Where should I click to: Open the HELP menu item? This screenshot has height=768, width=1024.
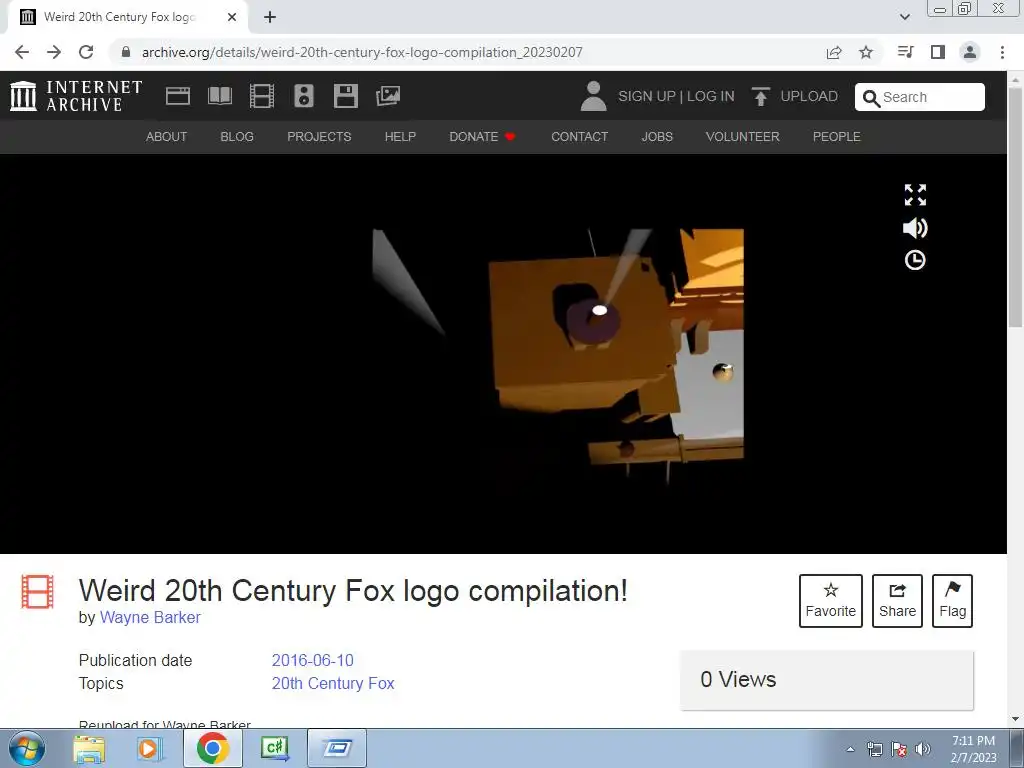pyautogui.click(x=400, y=136)
